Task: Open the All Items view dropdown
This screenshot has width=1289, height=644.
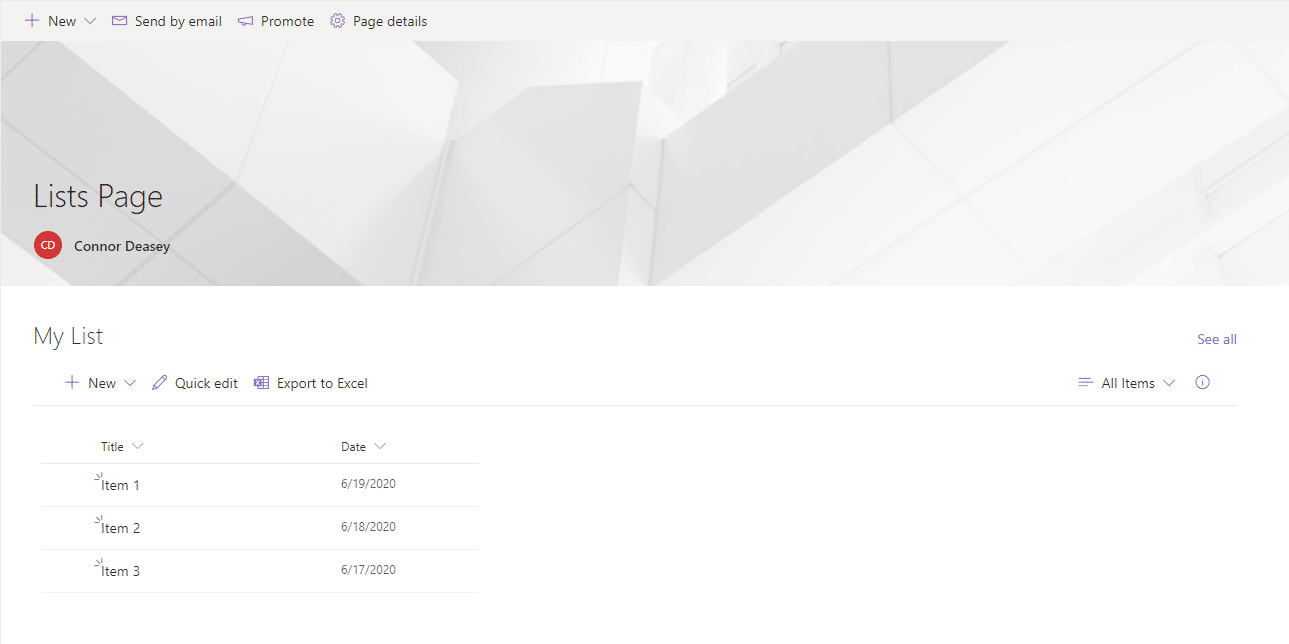Action: pyautogui.click(x=1138, y=383)
